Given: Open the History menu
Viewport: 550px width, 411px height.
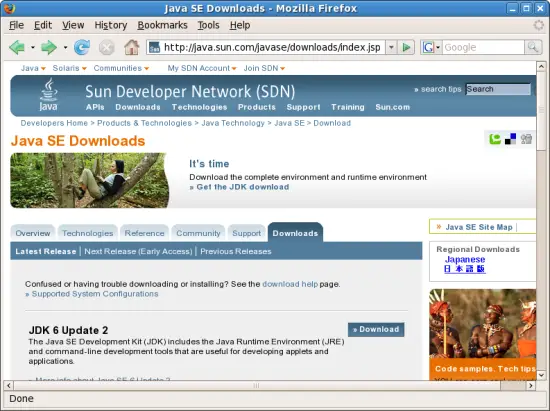Looking at the screenshot, I should coord(110,25).
